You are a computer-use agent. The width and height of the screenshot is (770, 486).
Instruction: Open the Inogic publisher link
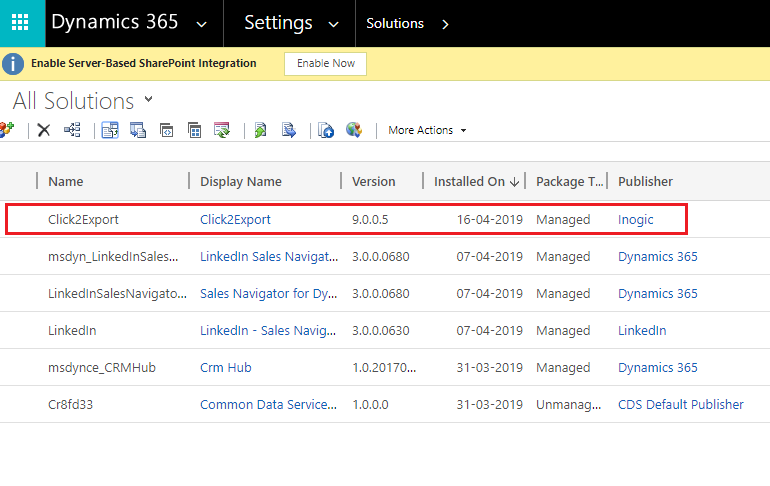click(x=635, y=219)
